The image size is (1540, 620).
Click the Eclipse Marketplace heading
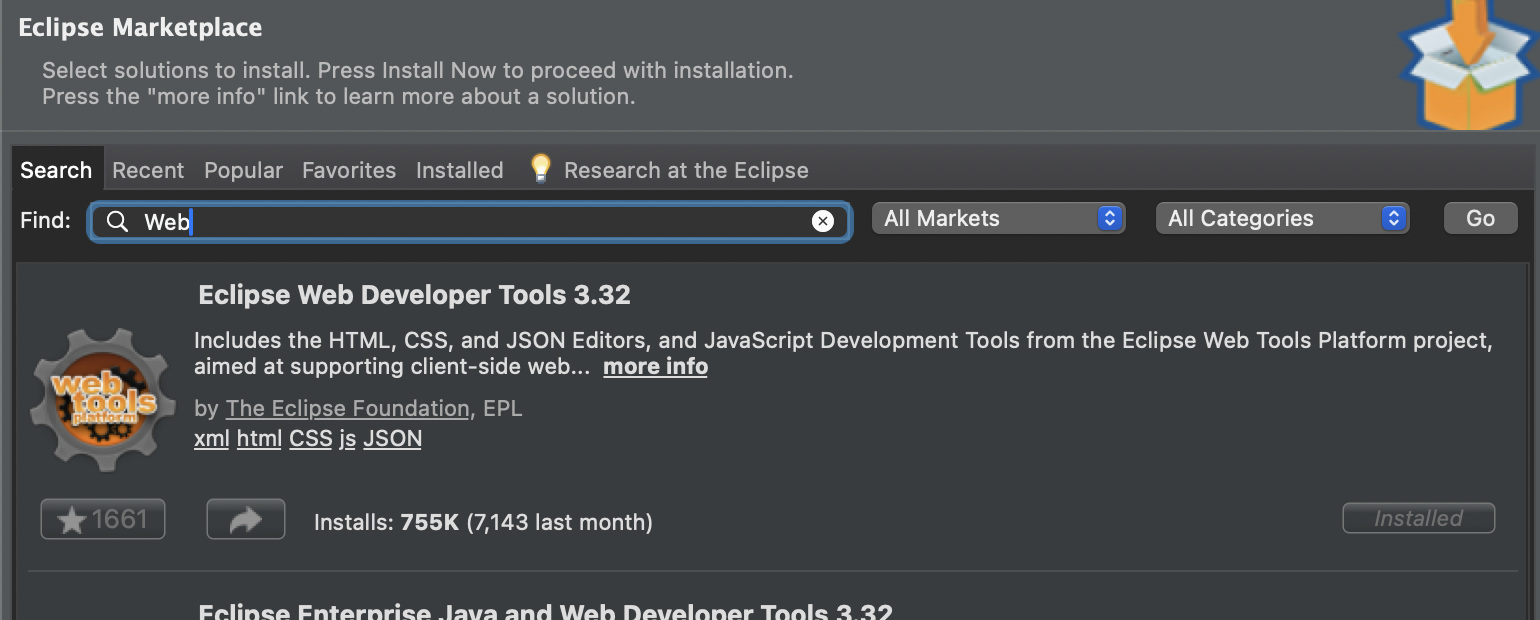pyautogui.click(x=140, y=28)
